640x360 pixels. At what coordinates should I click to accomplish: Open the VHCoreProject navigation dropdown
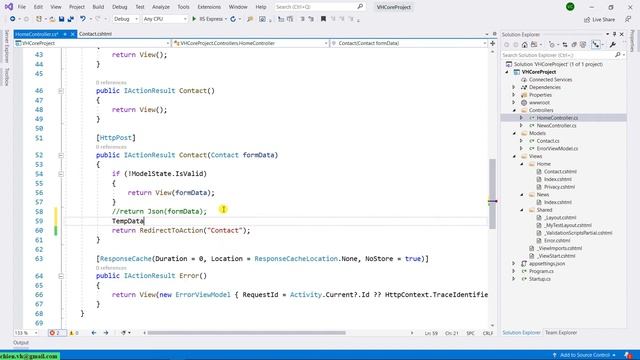pos(92,43)
